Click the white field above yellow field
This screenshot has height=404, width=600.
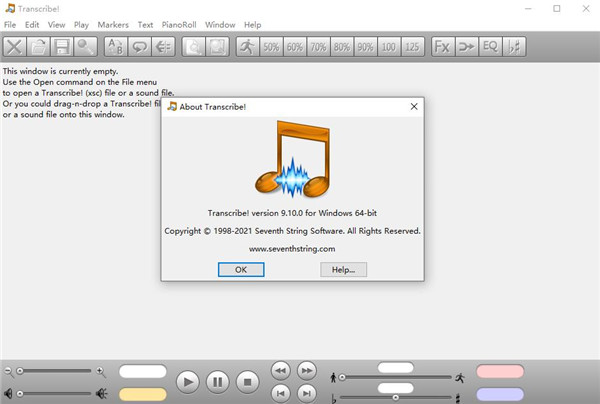tap(143, 371)
